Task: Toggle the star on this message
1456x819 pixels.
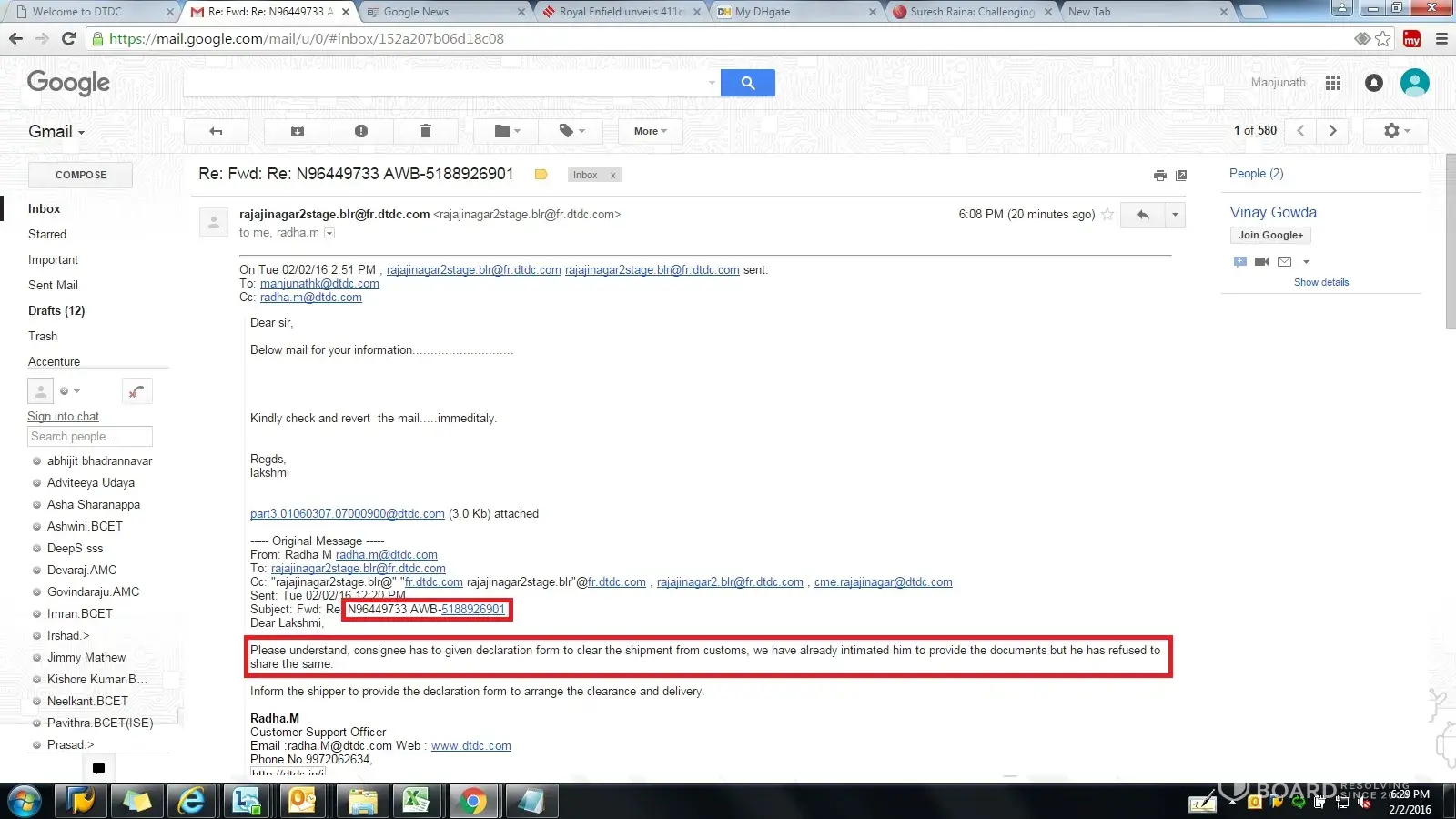Action: pyautogui.click(x=1107, y=215)
